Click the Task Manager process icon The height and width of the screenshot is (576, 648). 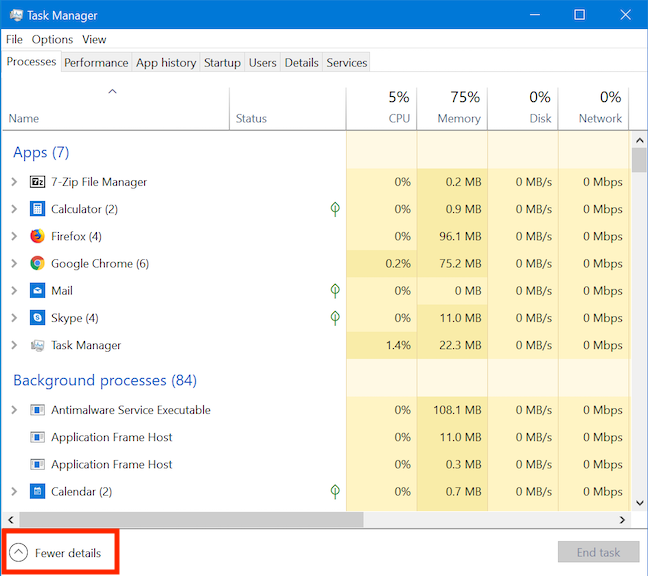pos(37,345)
